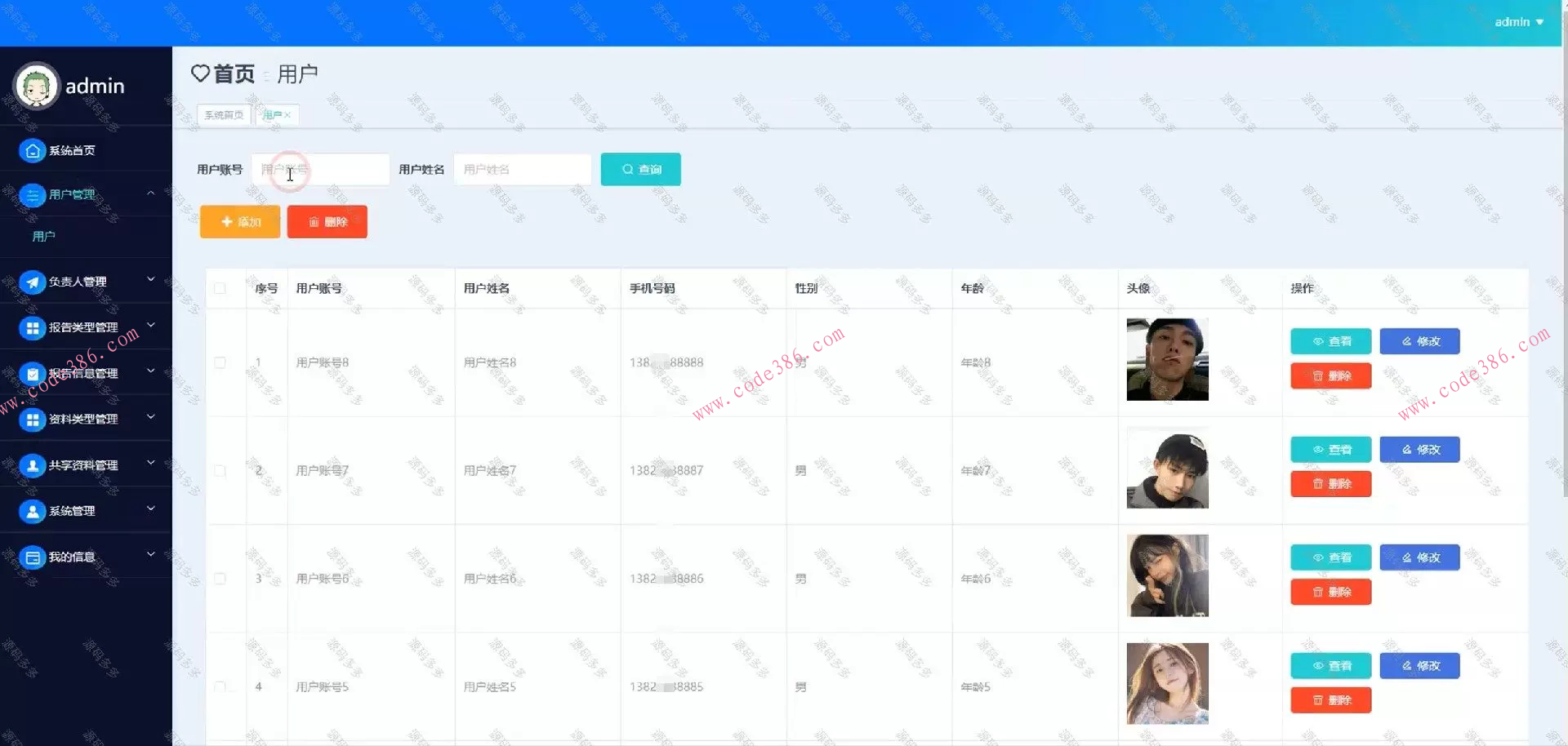1568x746 pixels.
Task: Check the checkbox for row 用户账号8
Action: (x=220, y=362)
